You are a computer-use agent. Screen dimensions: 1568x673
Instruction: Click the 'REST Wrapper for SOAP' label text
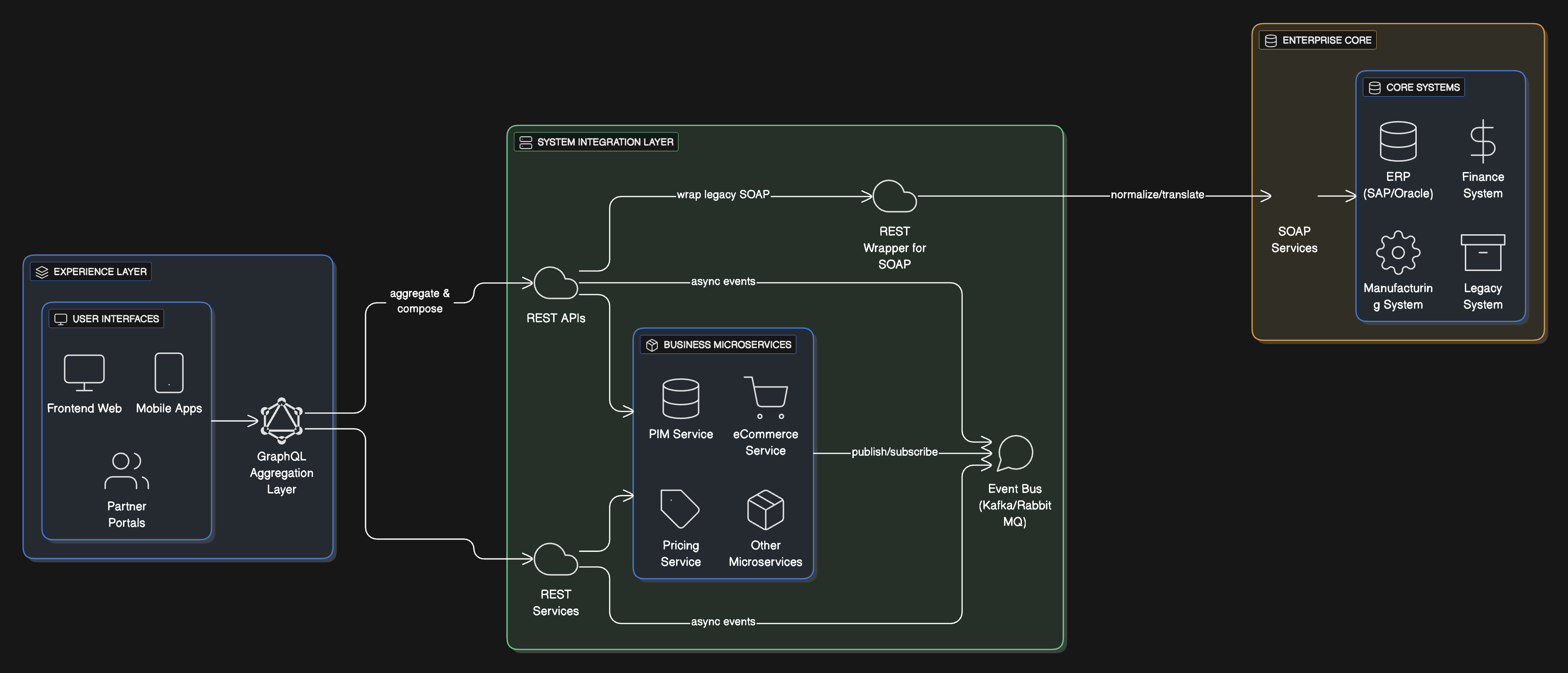point(894,248)
